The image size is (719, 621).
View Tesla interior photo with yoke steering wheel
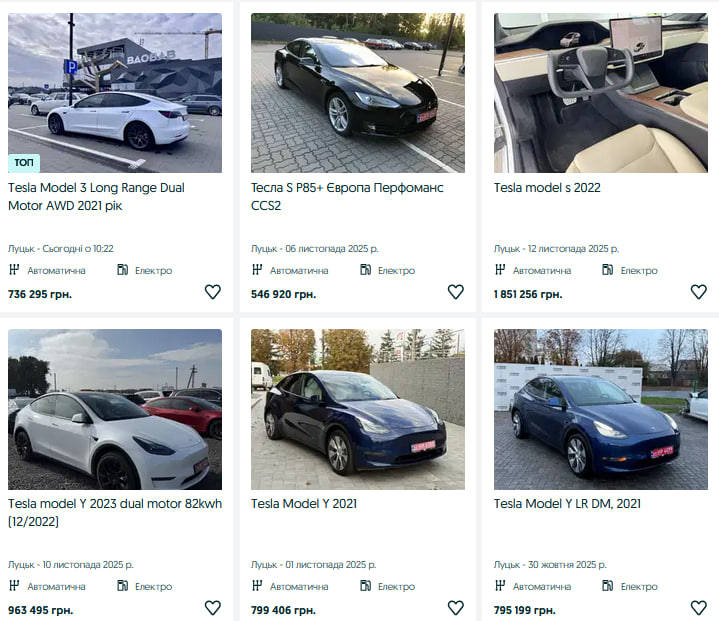tap(600, 92)
